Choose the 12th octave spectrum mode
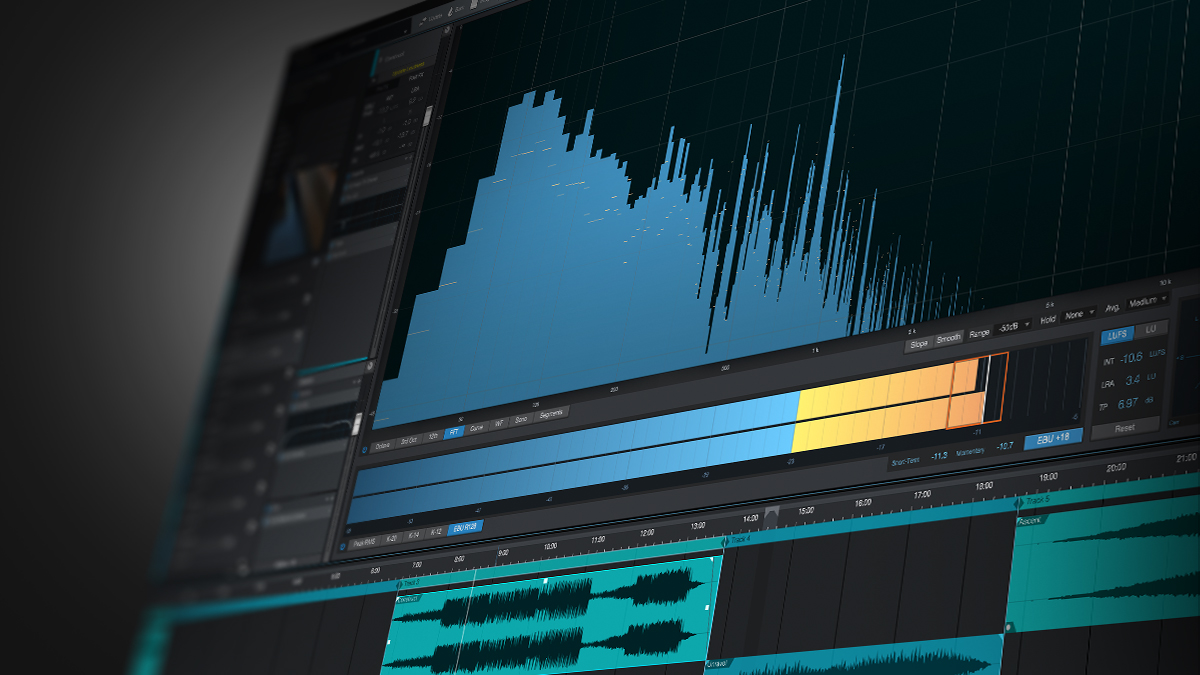1200x675 pixels. coord(433,436)
